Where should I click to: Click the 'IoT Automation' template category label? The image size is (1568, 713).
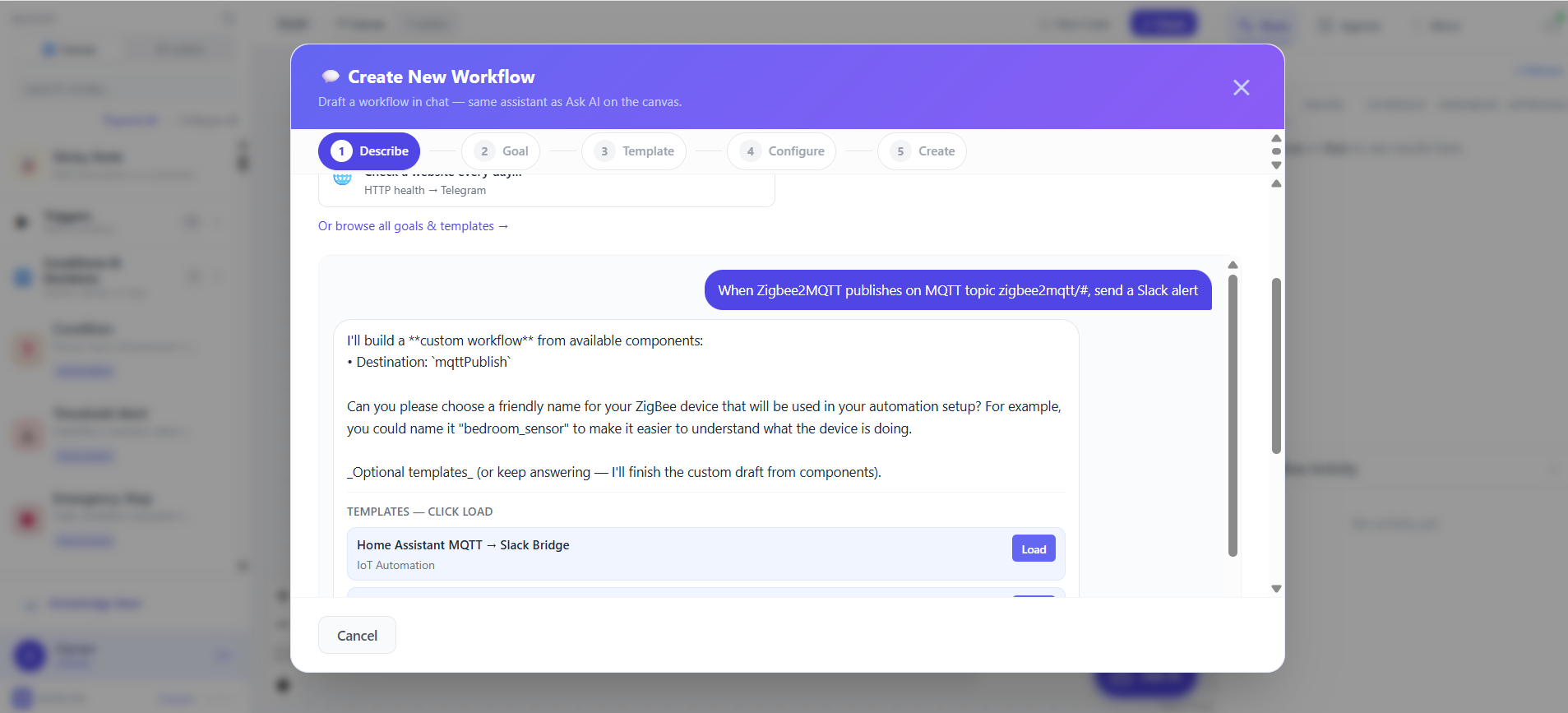click(395, 565)
